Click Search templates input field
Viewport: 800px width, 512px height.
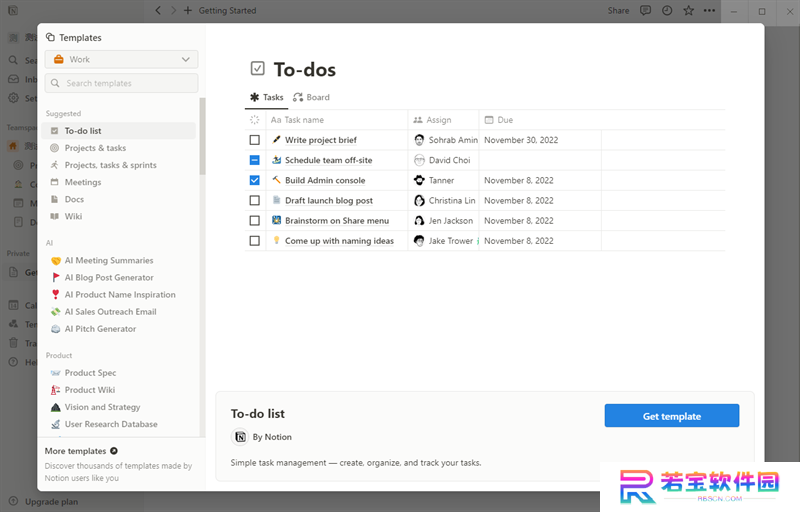point(121,83)
